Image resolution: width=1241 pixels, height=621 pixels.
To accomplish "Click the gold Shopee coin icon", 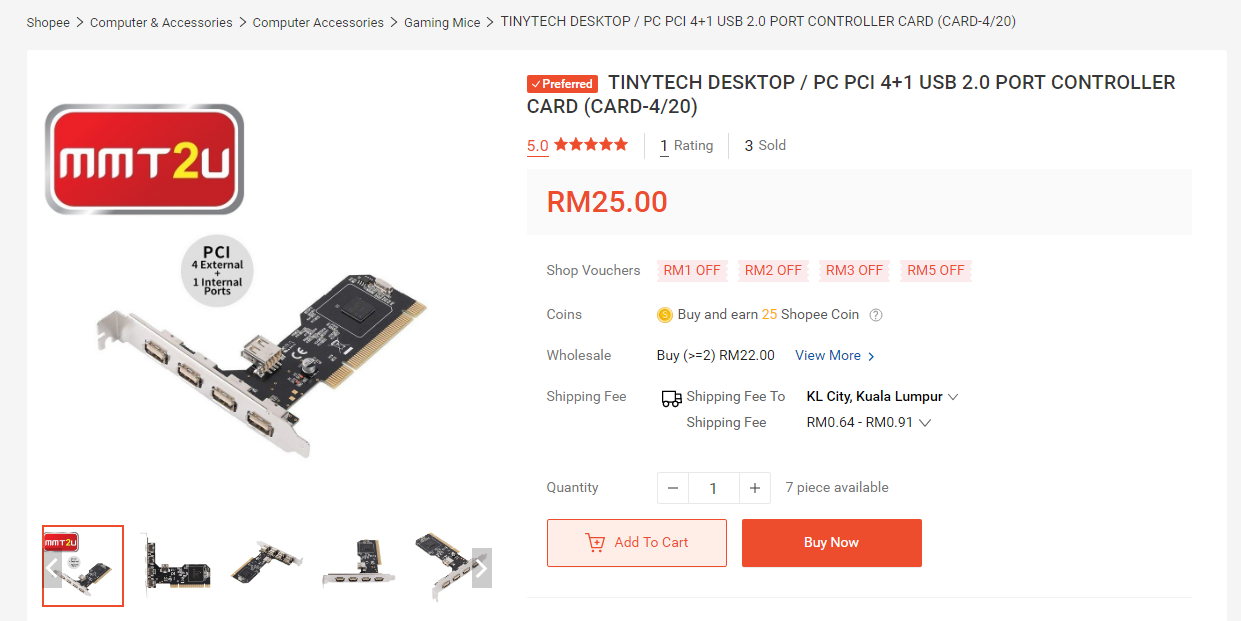I will point(665,315).
